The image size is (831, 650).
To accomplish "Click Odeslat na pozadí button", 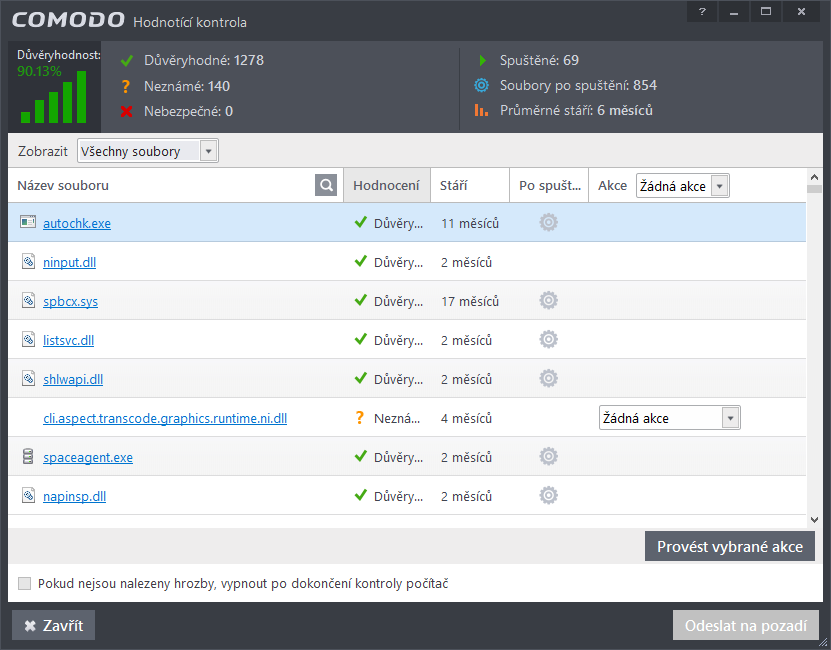I will (745, 626).
